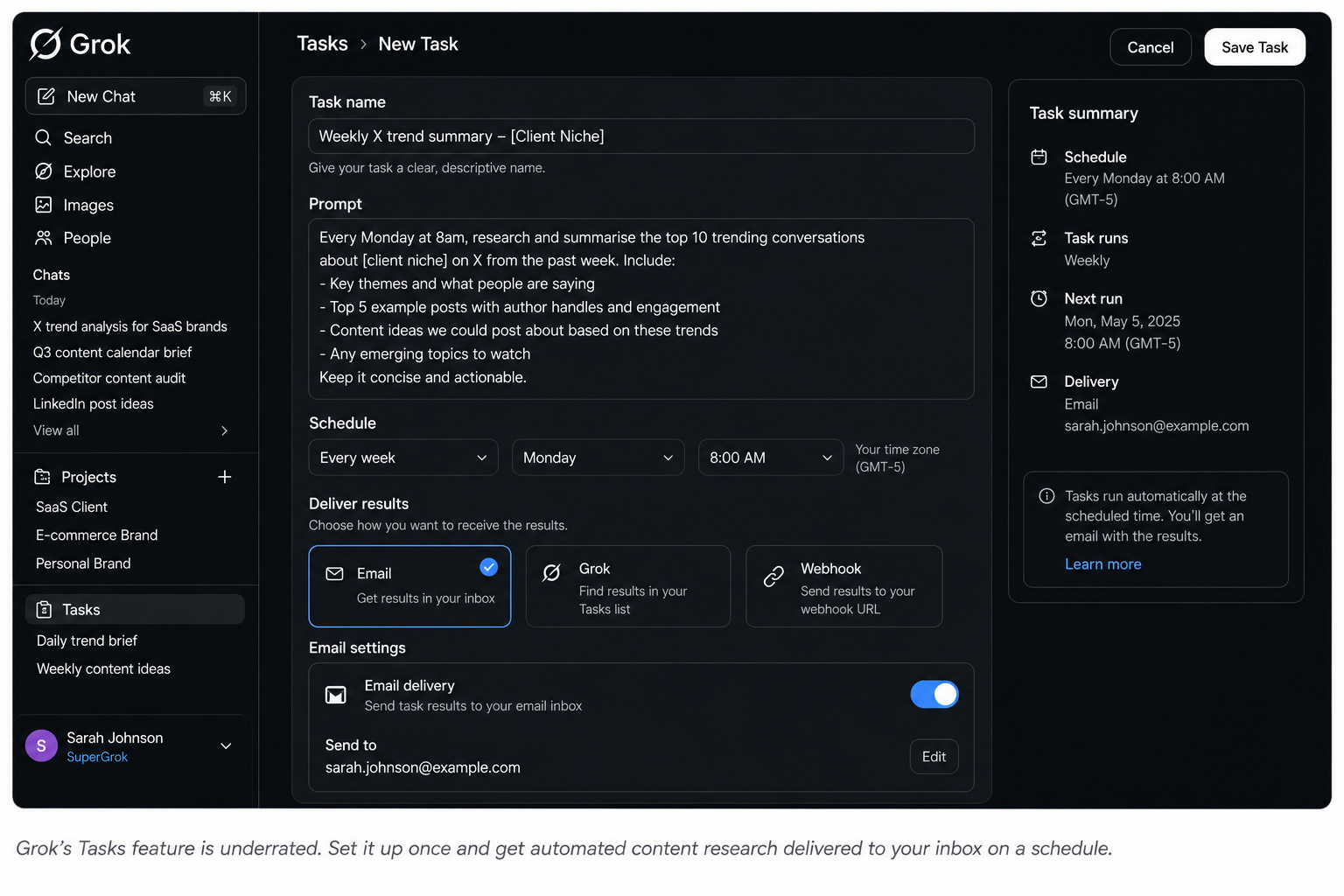The width and height of the screenshot is (1344, 896).
Task: Click the New Chat compose icon
Action: (x=46, y=96)
